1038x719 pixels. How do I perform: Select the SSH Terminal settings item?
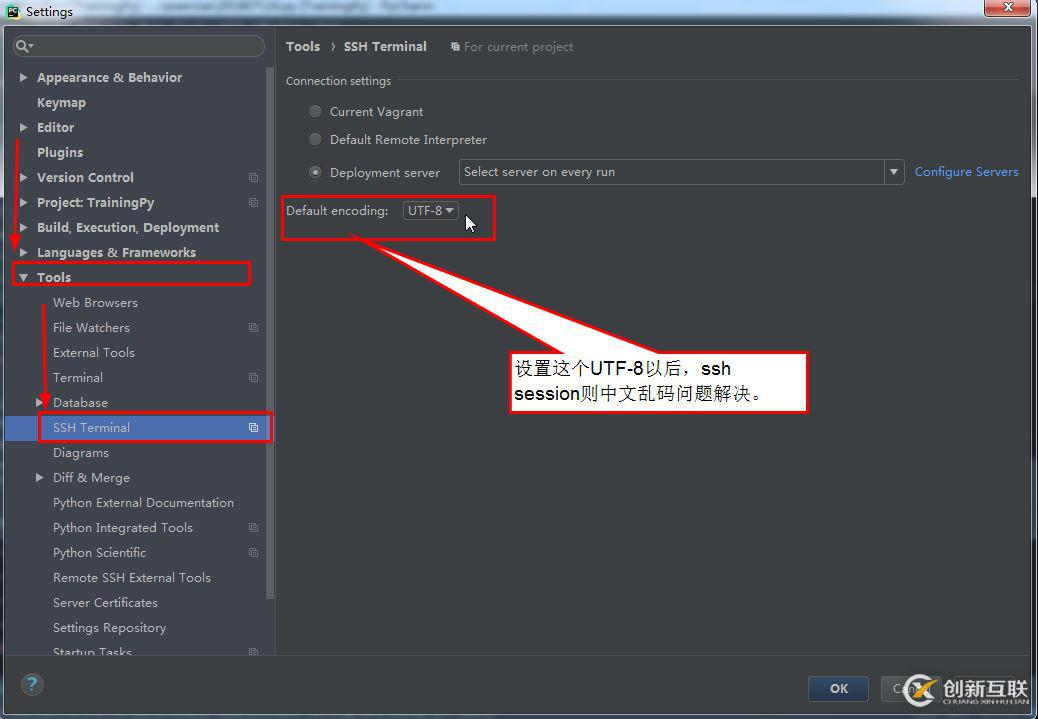pyautogui.click(x=91, y=428)
